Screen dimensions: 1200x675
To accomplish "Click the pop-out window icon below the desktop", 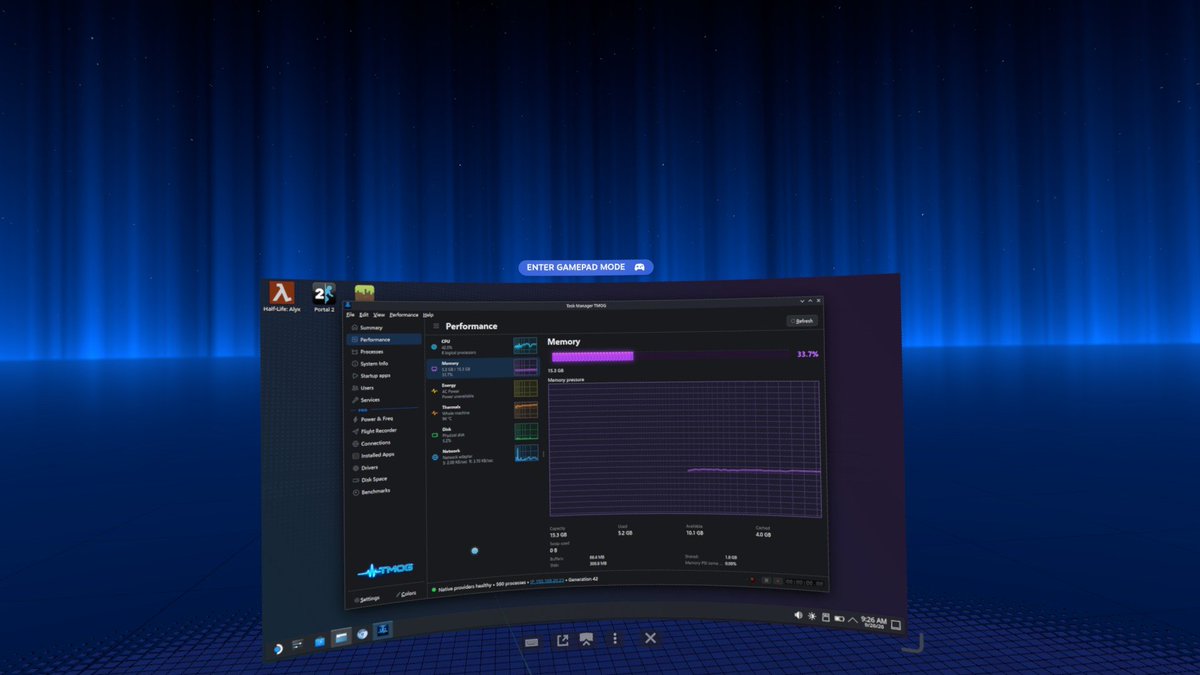I will point(562,640).
